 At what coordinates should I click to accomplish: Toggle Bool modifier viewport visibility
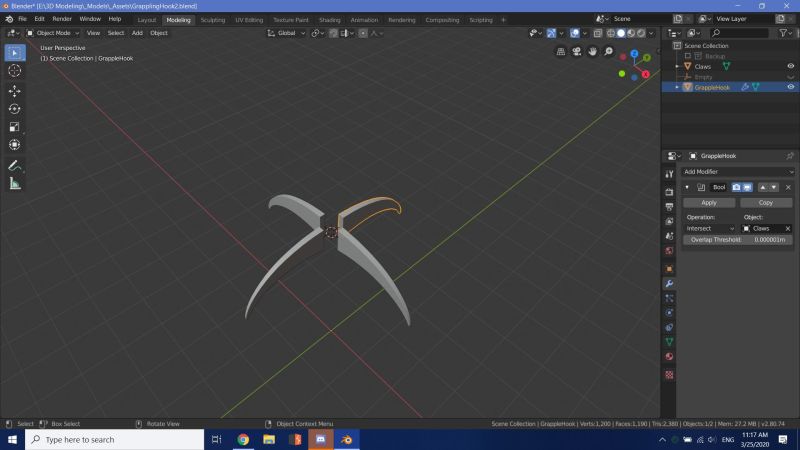747,187
